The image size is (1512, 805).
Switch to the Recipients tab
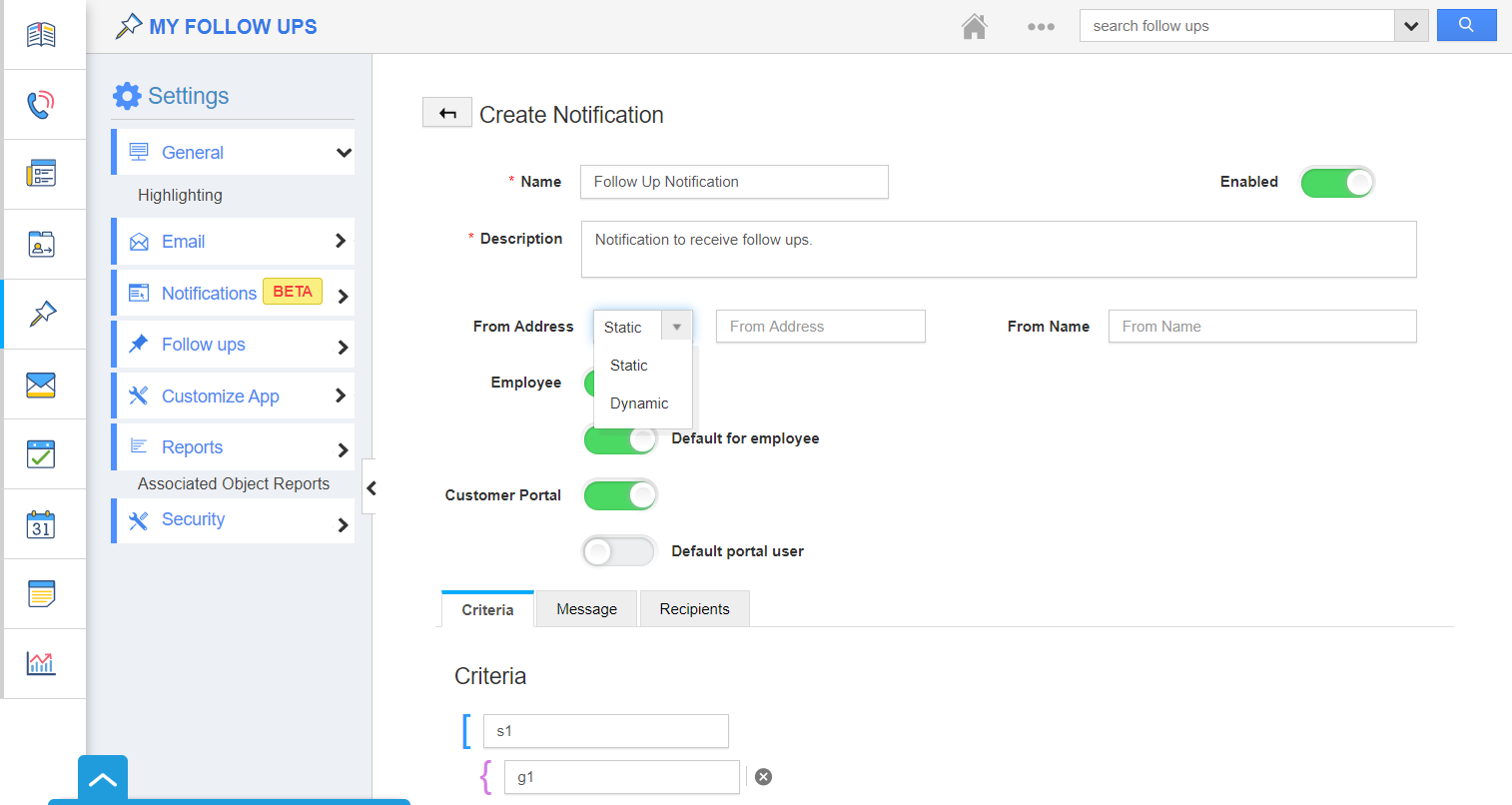pos(694,609)
